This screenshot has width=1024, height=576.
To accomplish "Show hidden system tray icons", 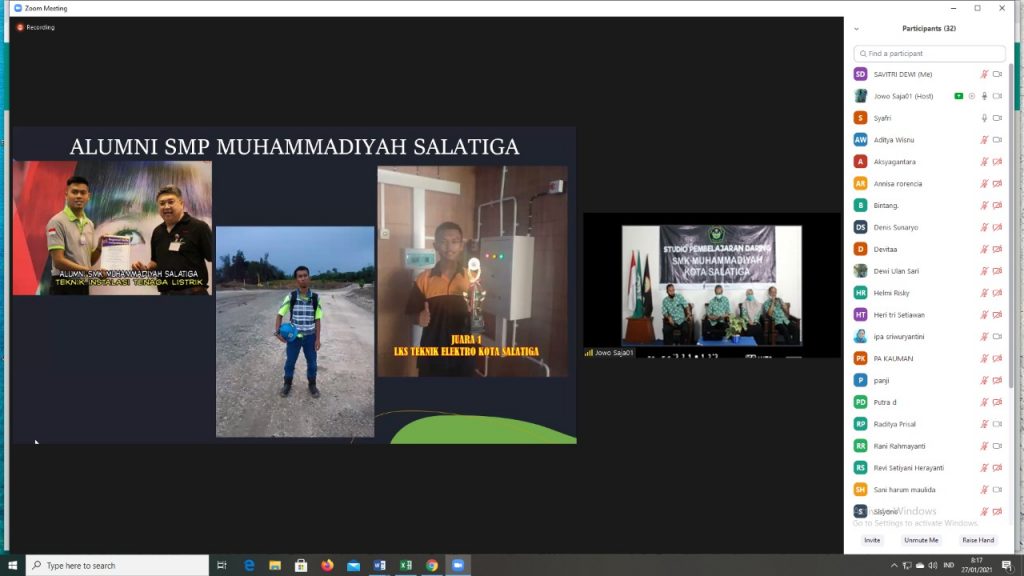I will tap(893, 566).
